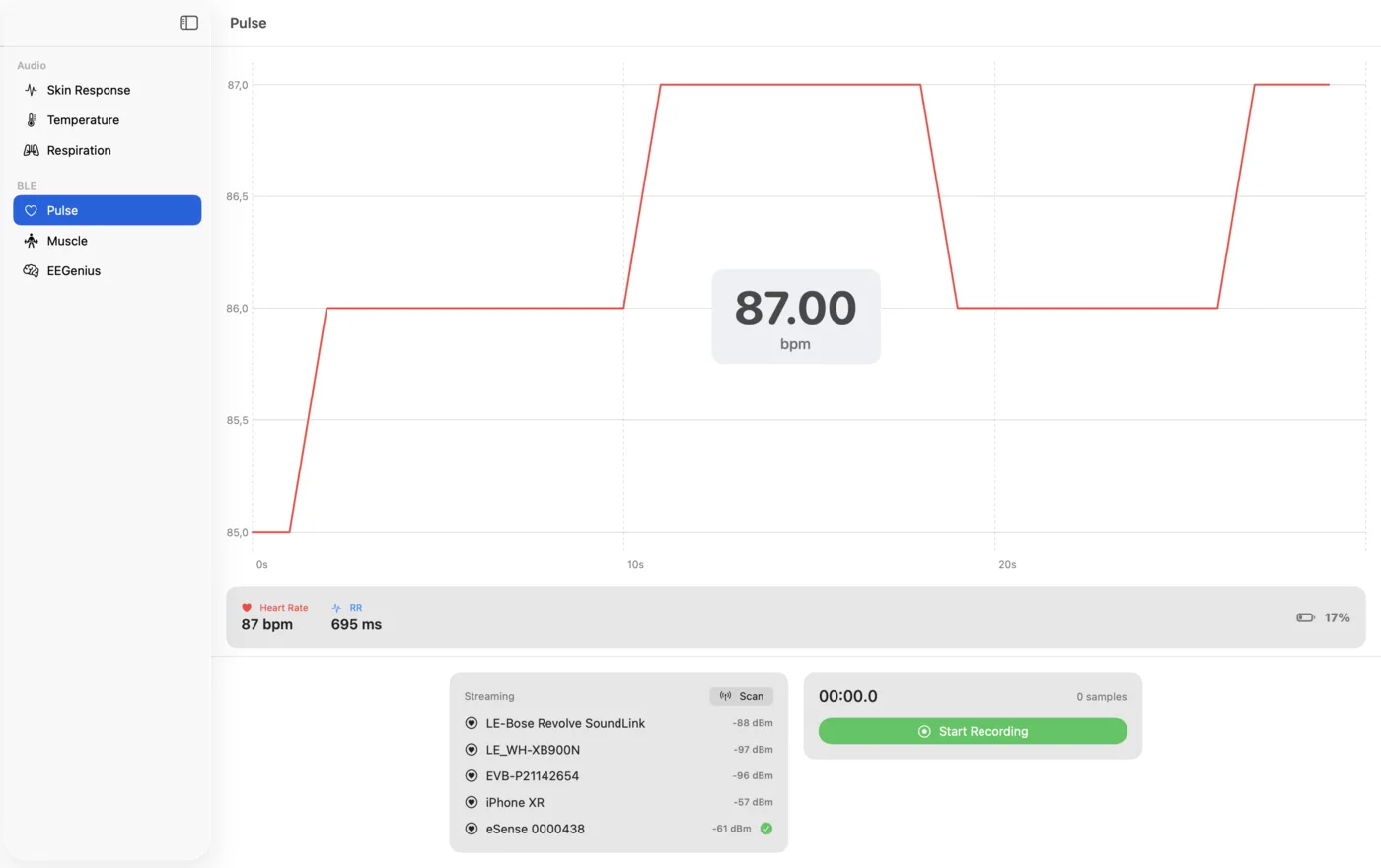1381x868 pixels.
Task: Click the blue RR waveform icon
Action: pos(336,608)
